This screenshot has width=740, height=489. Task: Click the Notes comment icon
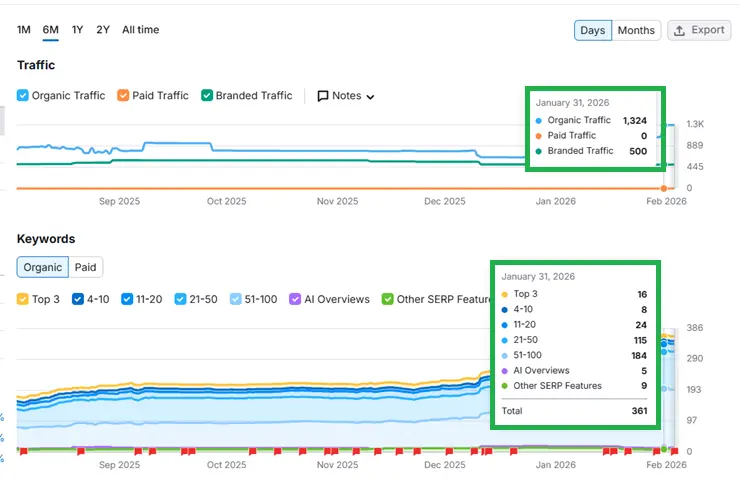pyautogui.click(x=323, y=96)
